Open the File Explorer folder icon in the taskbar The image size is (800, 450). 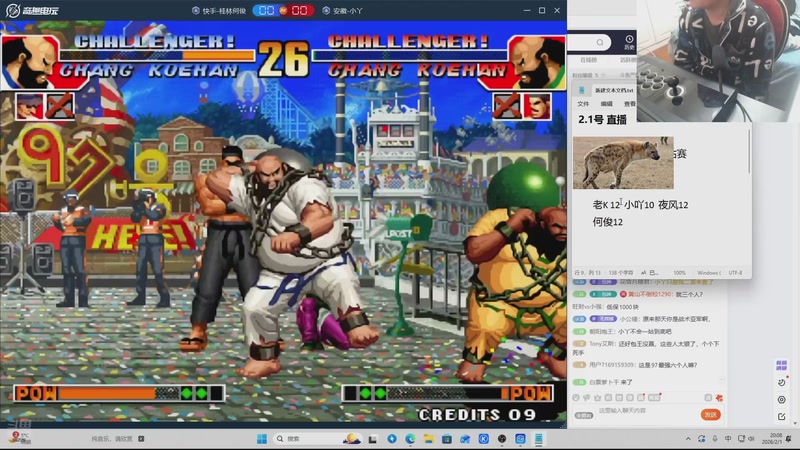click(x=429, y=439)
